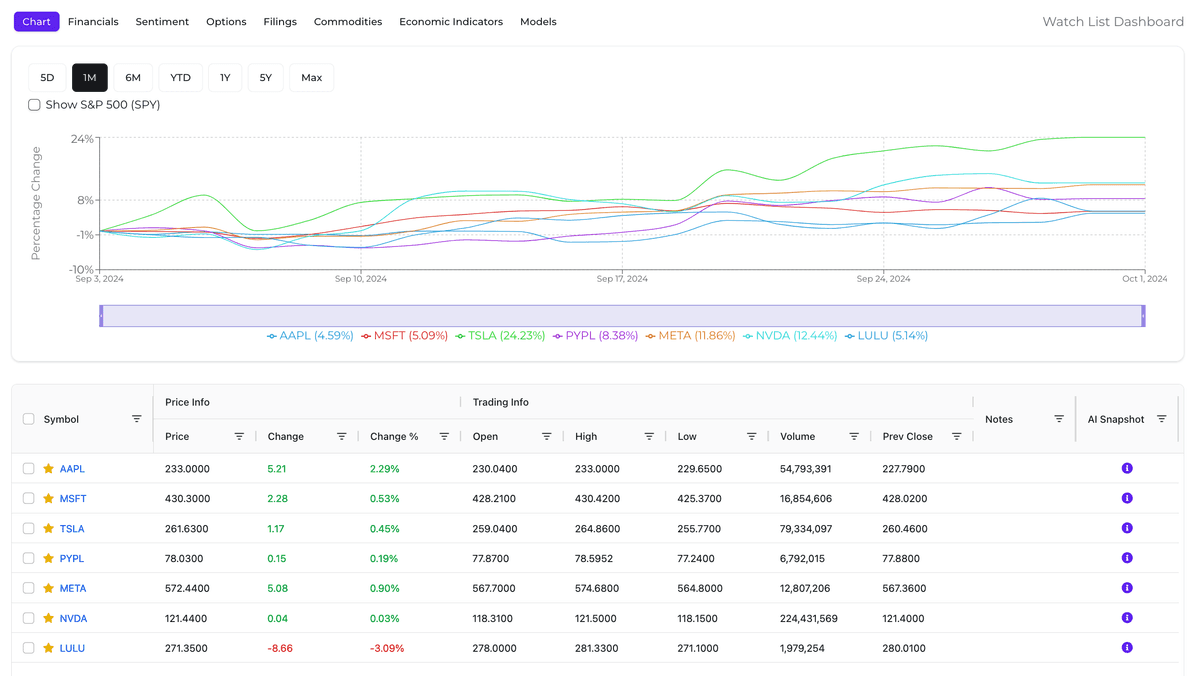This screenshot has height=676, width=1200.
Task: Click the star icon next to PYPL
Action: pyautogui.click(x=48, y=558)
